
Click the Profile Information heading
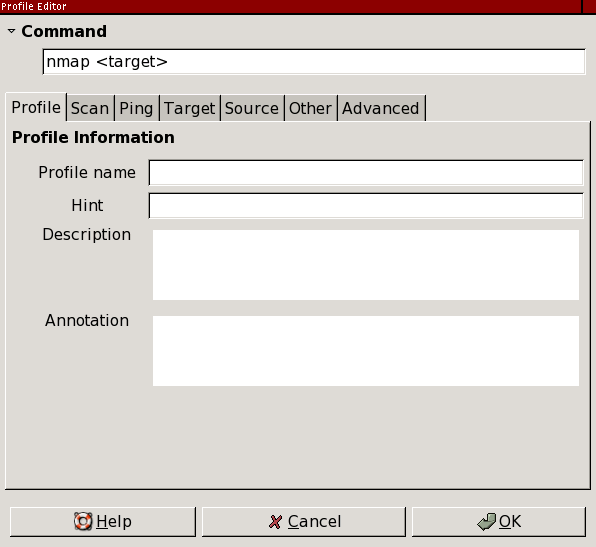coord(93,137)
